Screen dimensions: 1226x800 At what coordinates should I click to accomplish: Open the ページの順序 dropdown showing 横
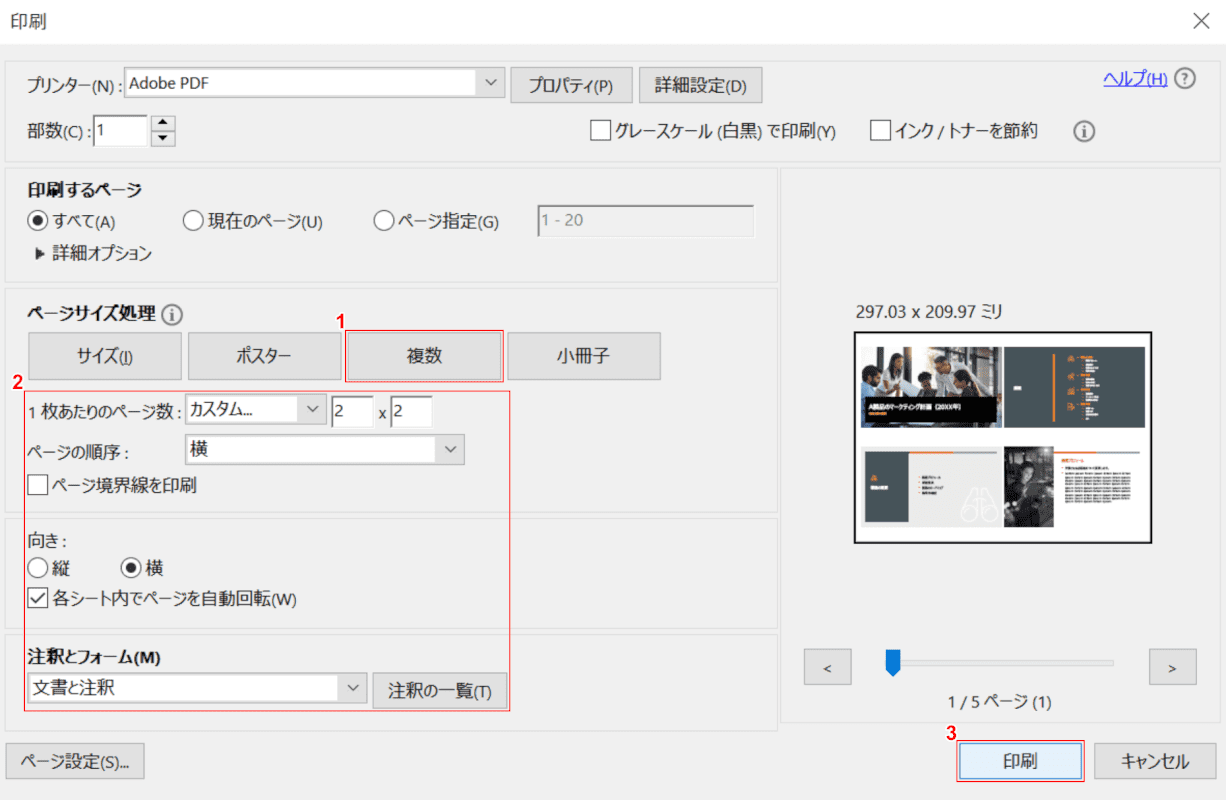325,450
